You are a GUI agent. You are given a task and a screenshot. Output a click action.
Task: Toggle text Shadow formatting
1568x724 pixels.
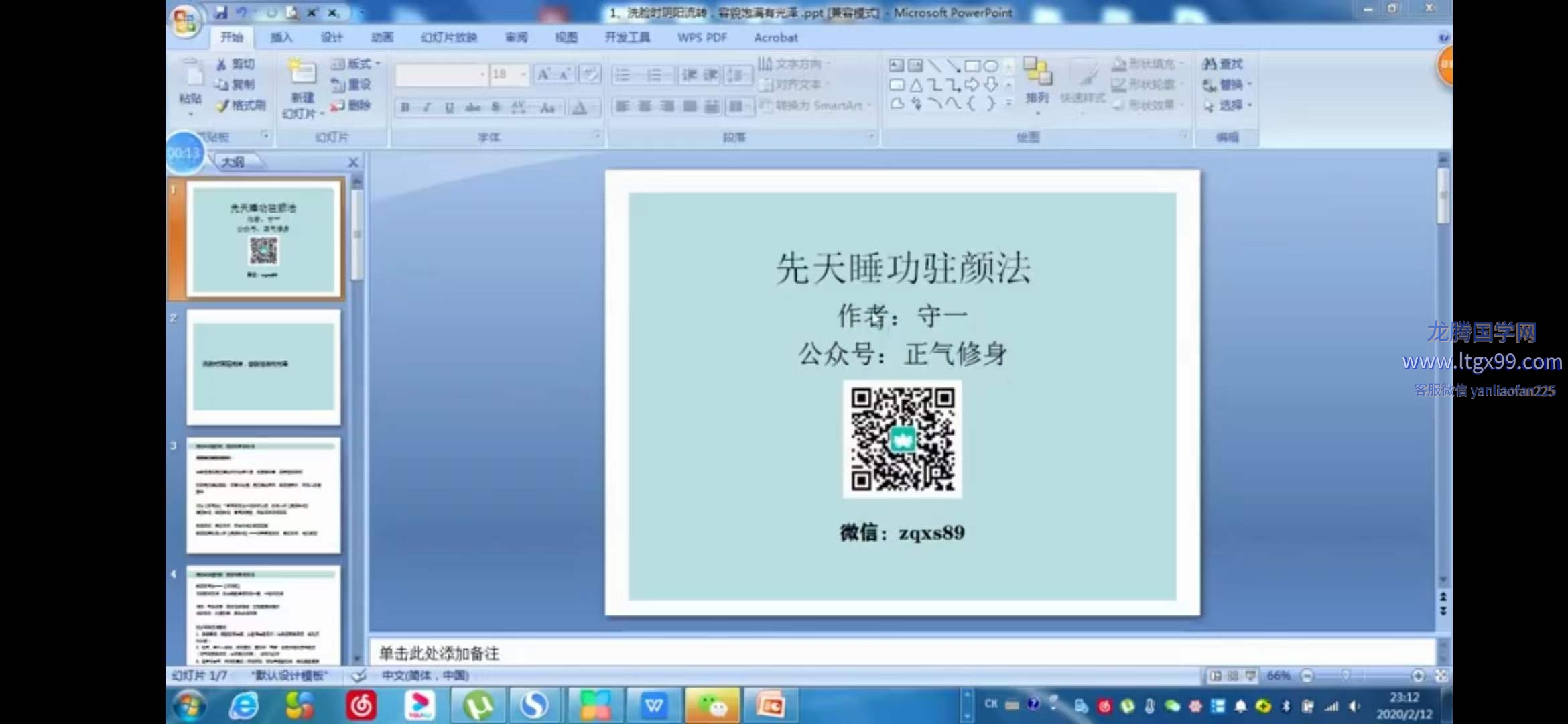496,107
